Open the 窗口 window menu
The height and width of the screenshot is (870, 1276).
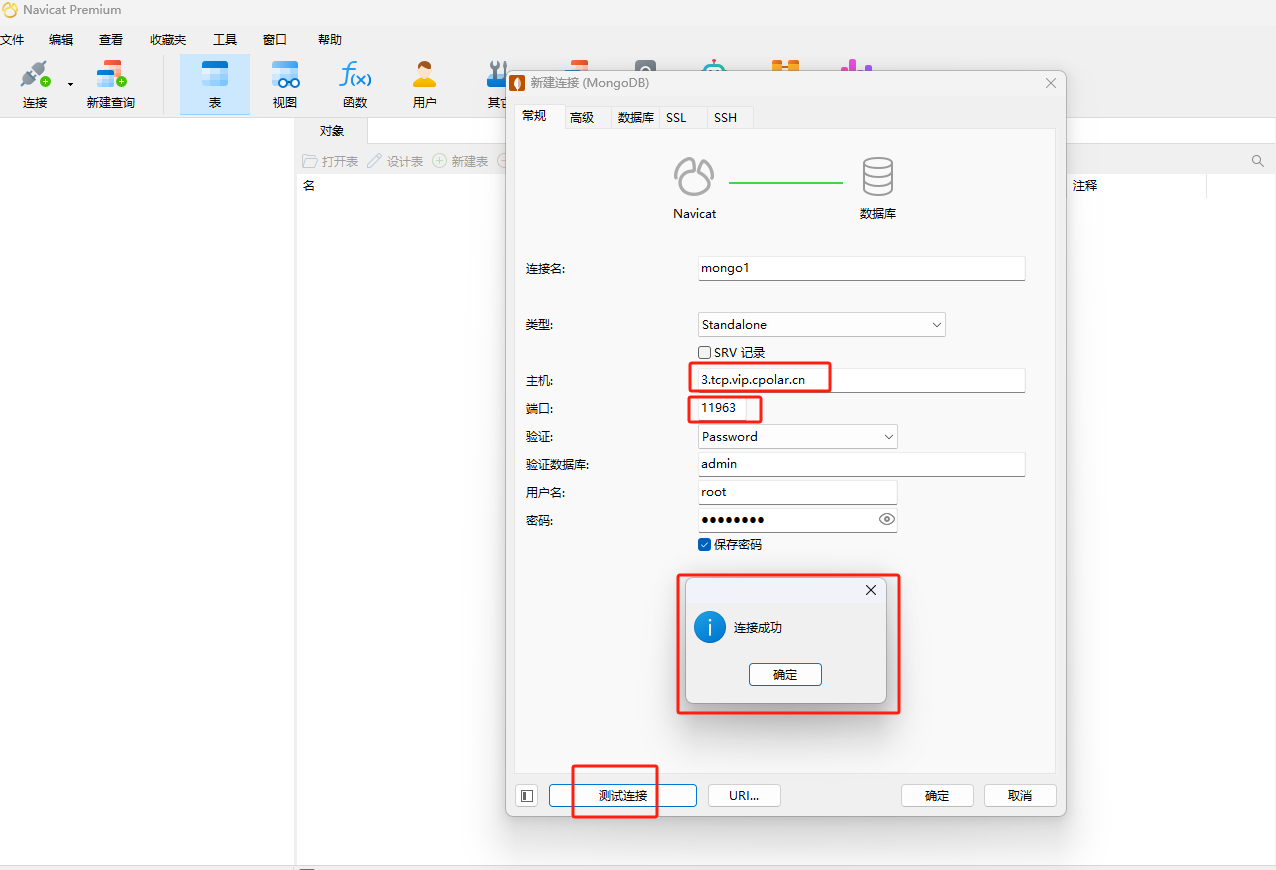275,40
